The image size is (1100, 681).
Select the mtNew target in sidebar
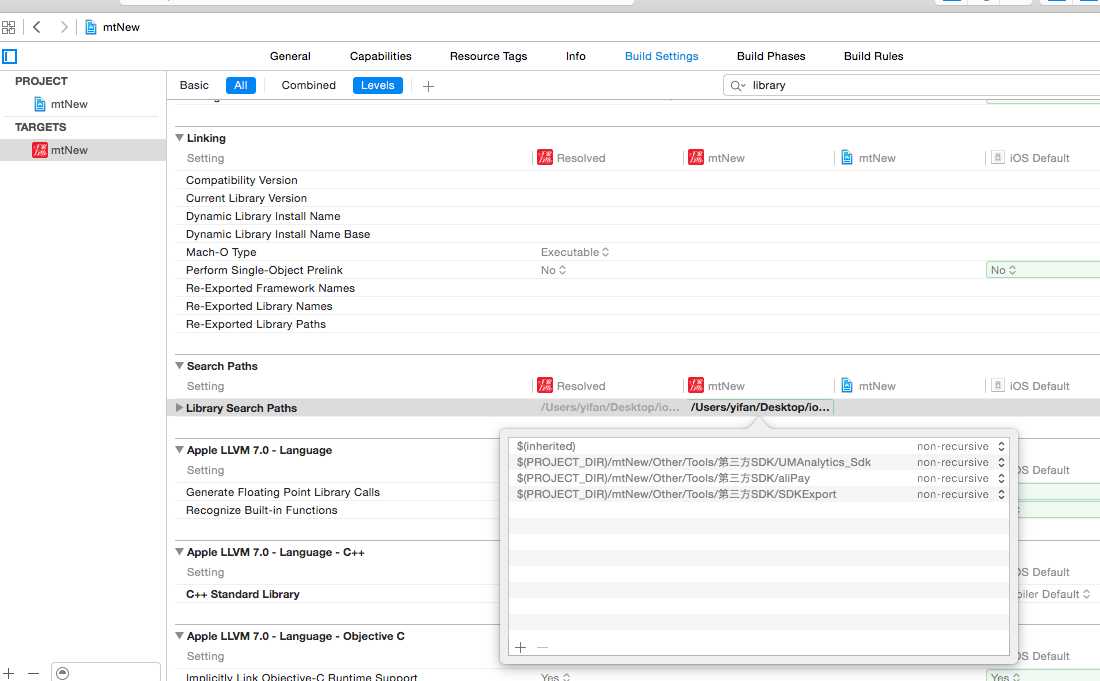pyautogui.click(x=60, y=150)
